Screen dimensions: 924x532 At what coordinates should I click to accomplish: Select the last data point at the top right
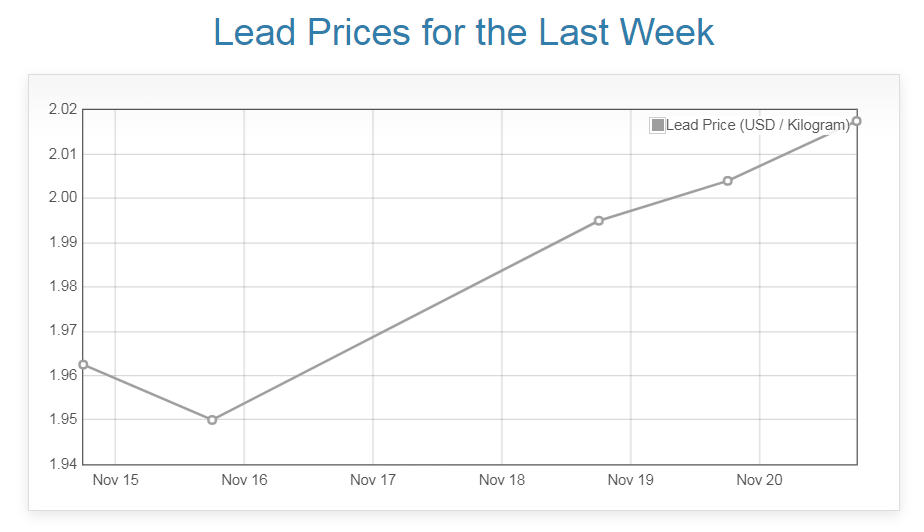pyautogui.click(x=856, y=121)
